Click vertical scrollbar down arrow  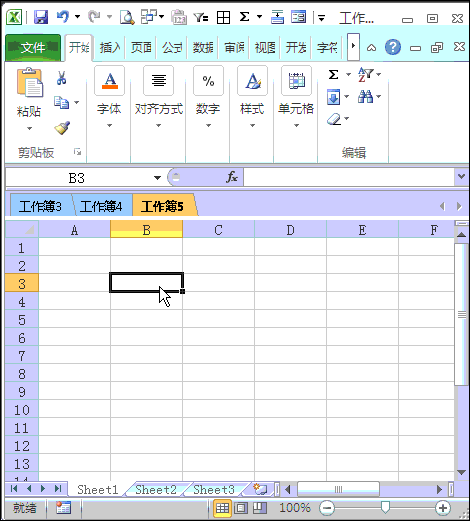pos(462,472)
